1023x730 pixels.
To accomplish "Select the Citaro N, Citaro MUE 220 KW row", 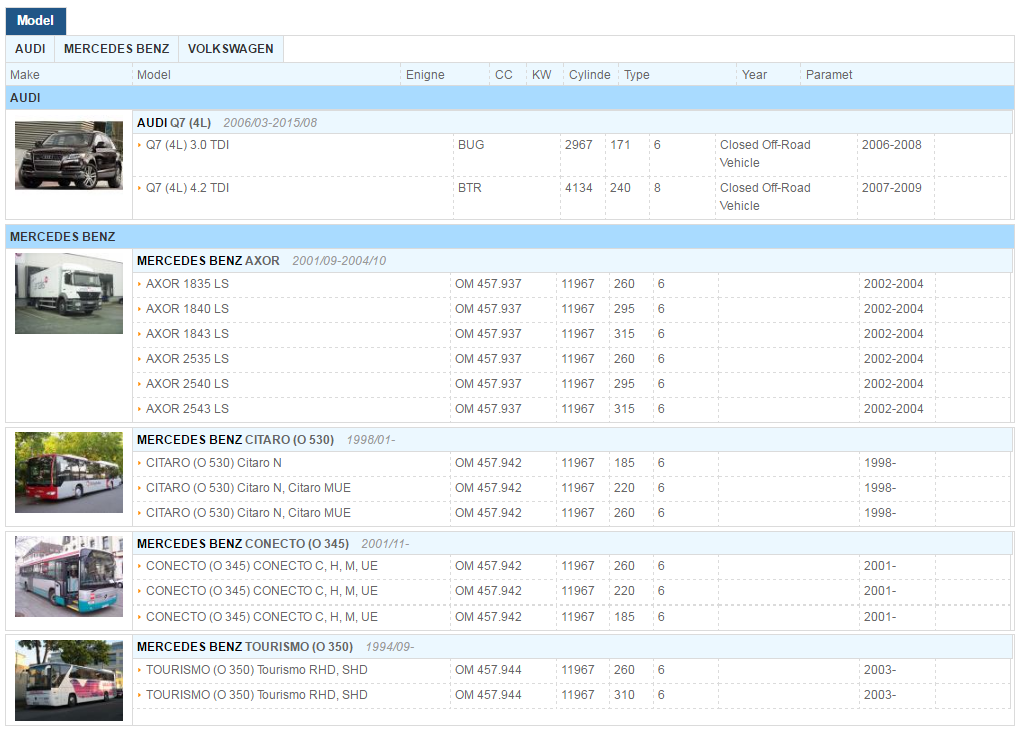I will pos(572,488).
